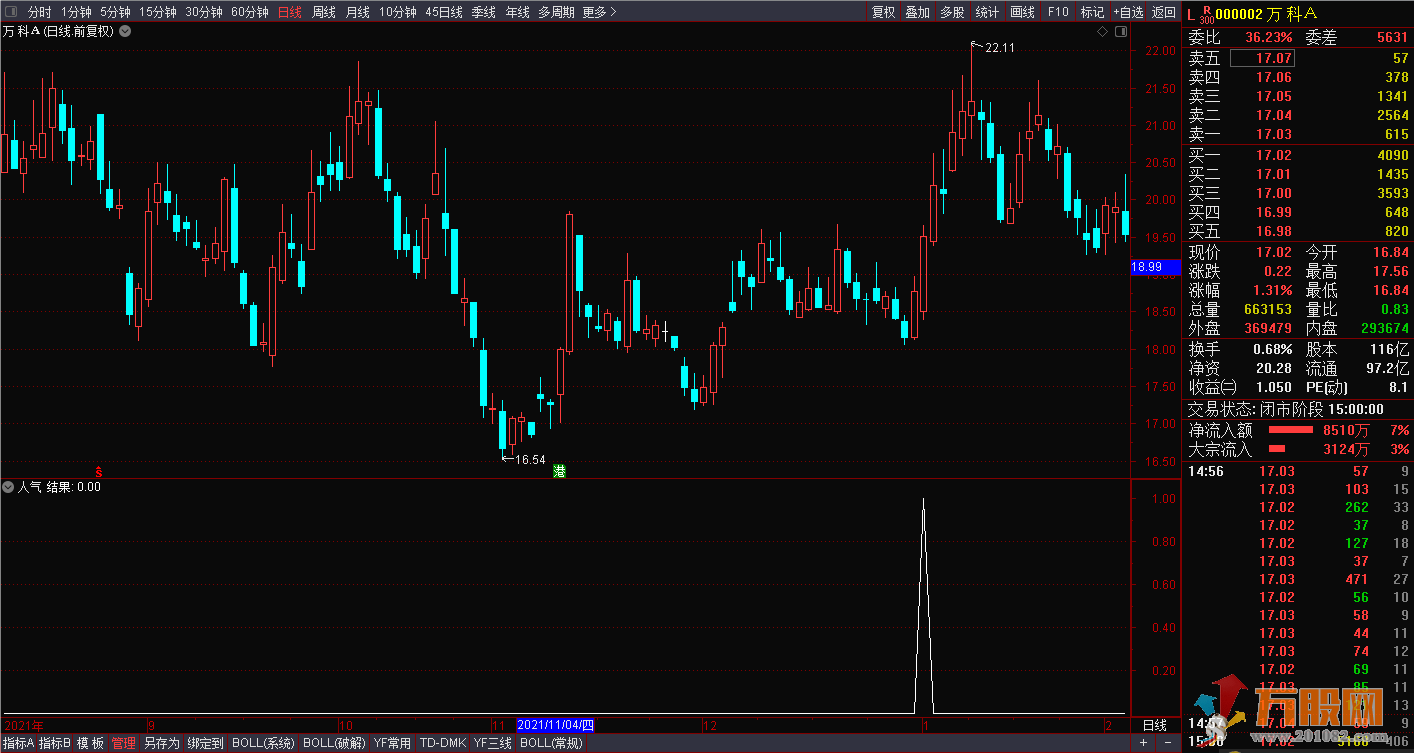
Task: Click the 000002 stock code
Action: coord(1238,13)
